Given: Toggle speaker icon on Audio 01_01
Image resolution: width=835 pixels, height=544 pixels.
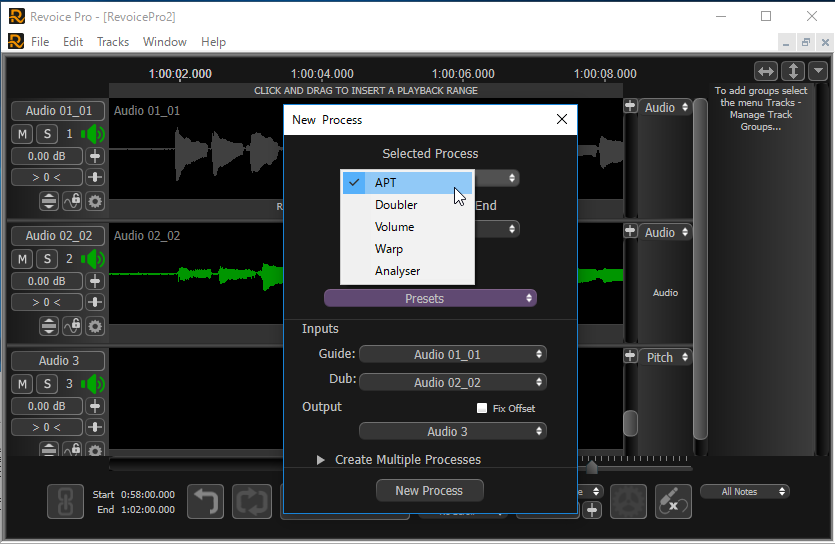Looking at the screenshot, I should tap(93, 134).
